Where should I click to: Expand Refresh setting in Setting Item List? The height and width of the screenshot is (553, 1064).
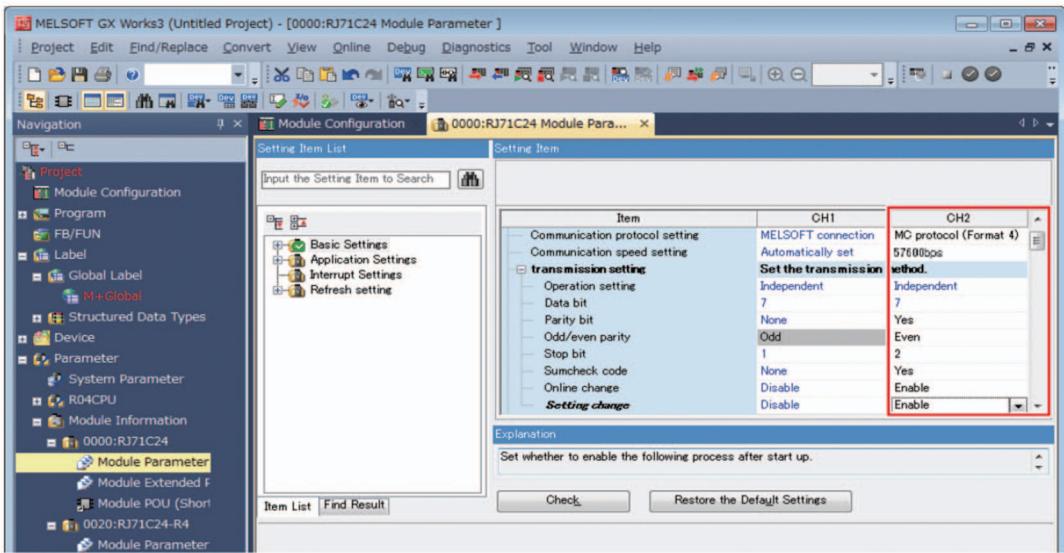[277, 290]
